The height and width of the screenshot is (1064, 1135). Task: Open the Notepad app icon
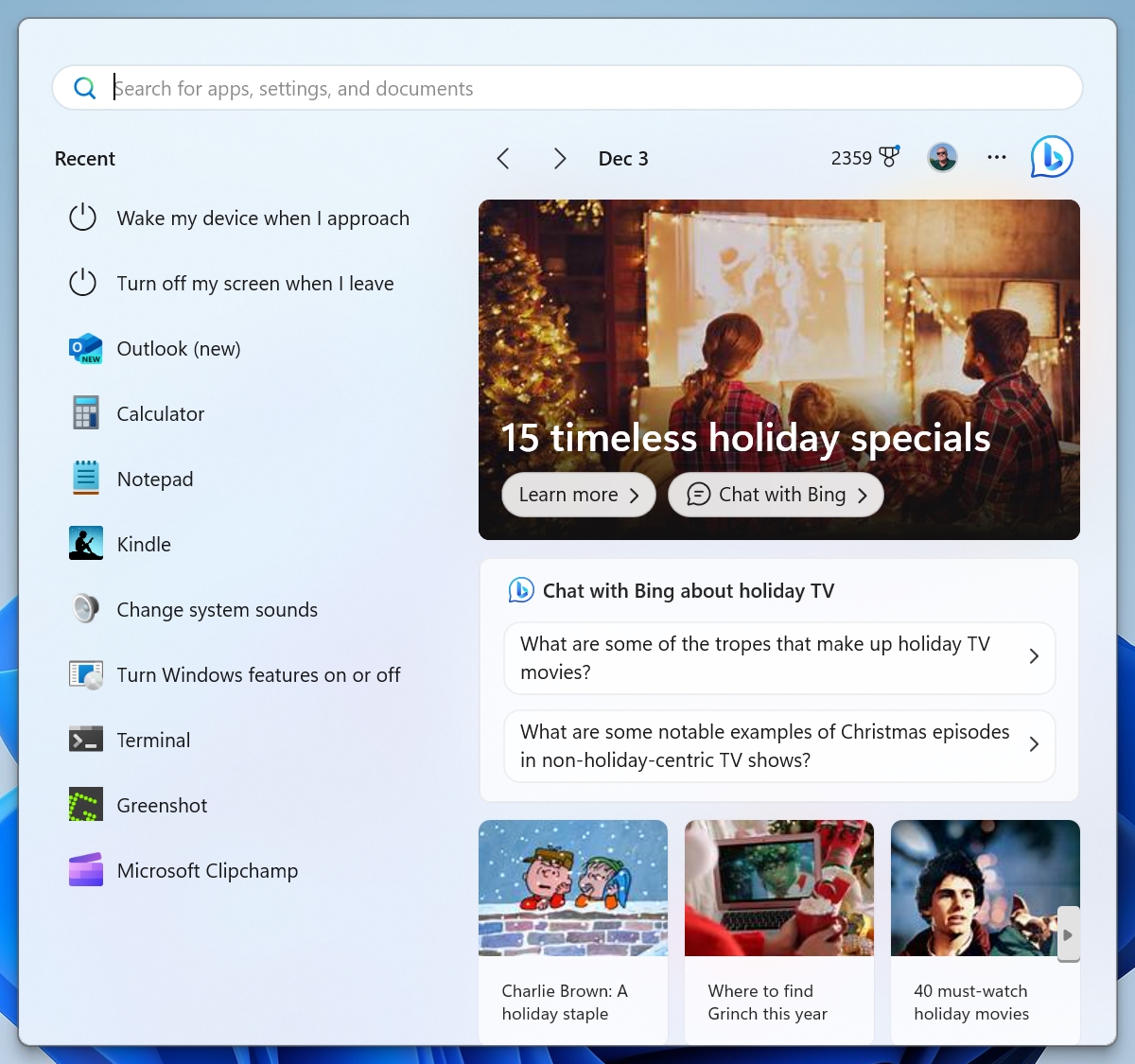(85, 479)
